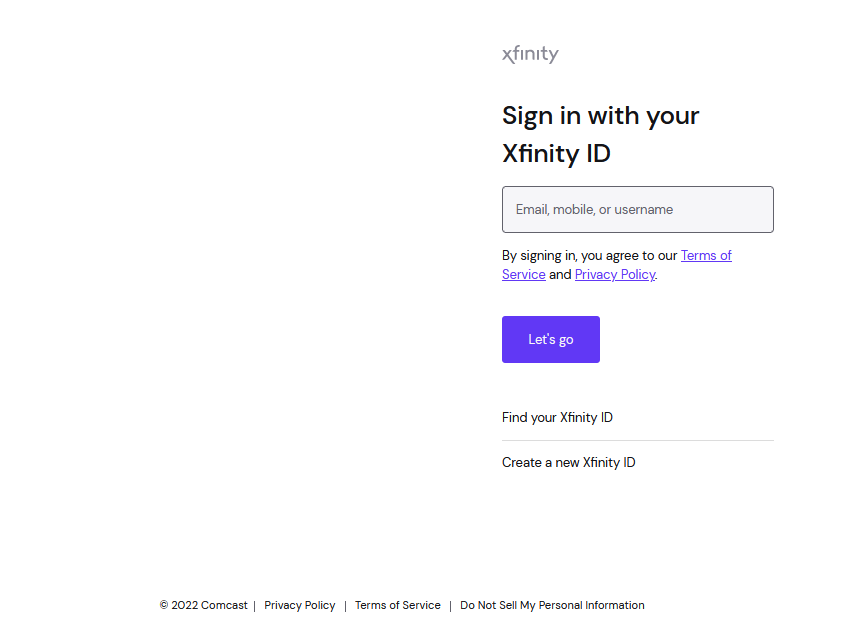Open Terms of Service in the footer

pyautogui.click(x=397, y=605)
